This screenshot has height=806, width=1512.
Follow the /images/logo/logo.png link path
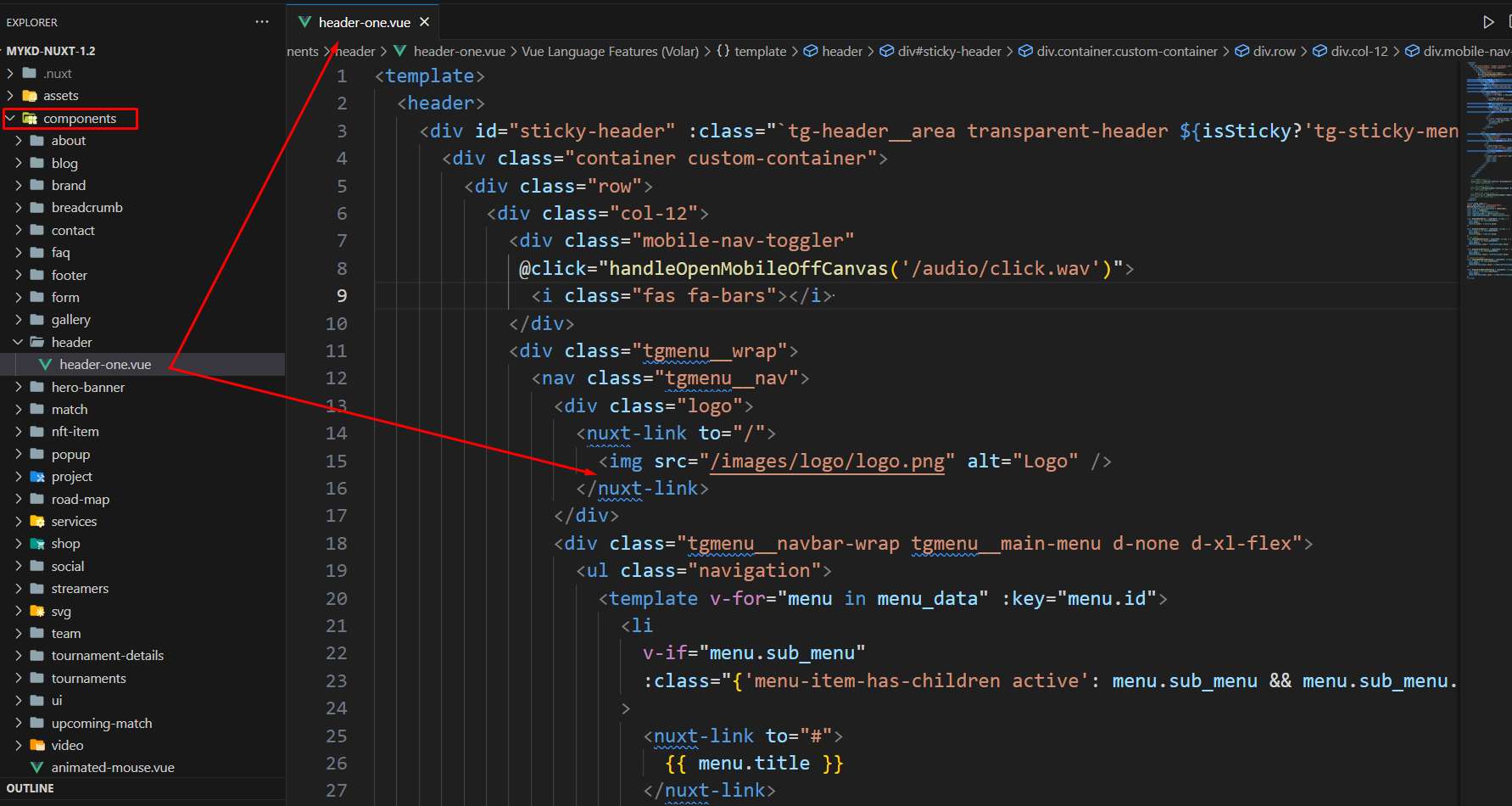(827, 462)
